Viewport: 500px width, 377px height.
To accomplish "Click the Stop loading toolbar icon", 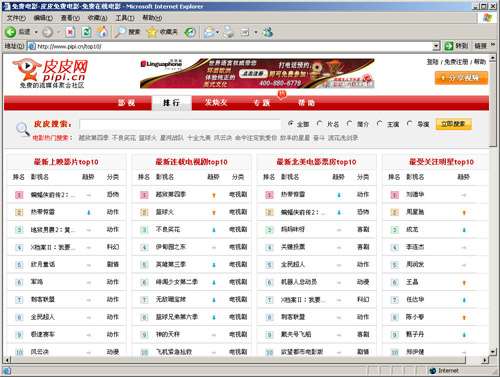I will 70,32.
